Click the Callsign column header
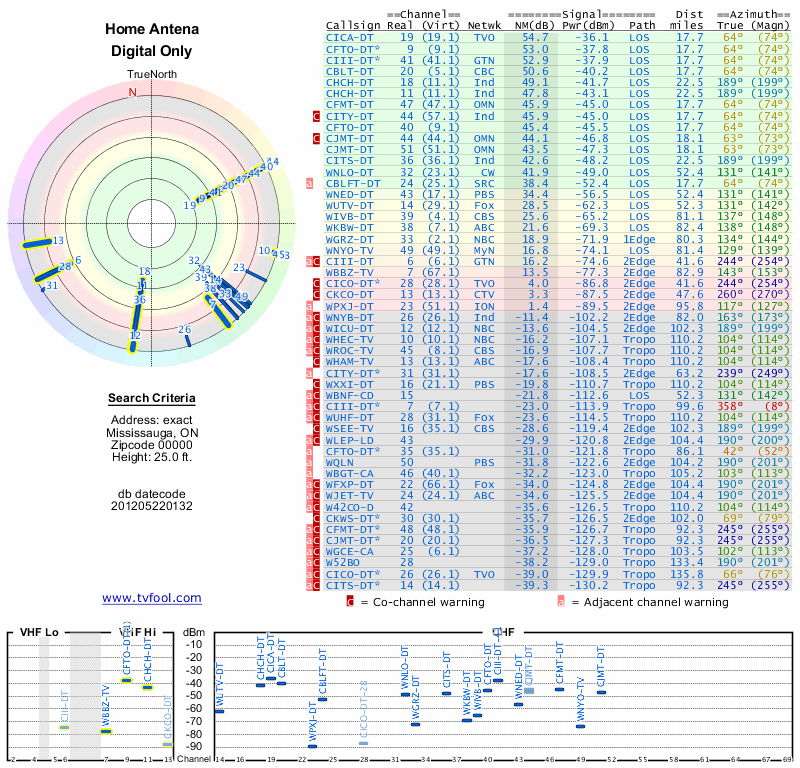800x768 pixels. 353,26
